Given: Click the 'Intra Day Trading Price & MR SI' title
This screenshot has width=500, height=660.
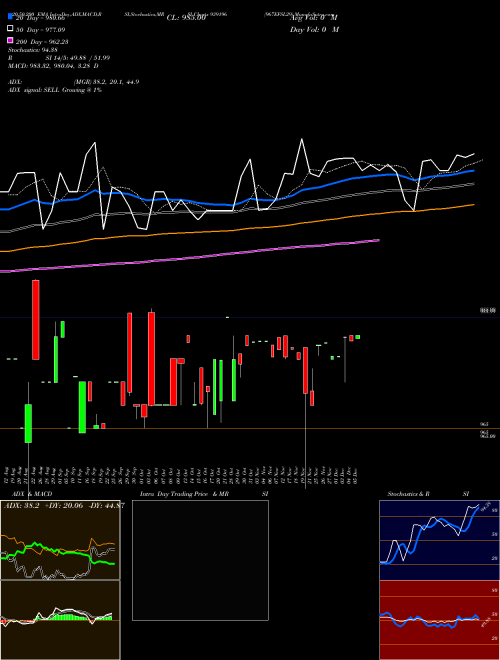Looking at the screenshot, I should pos(204,494).
